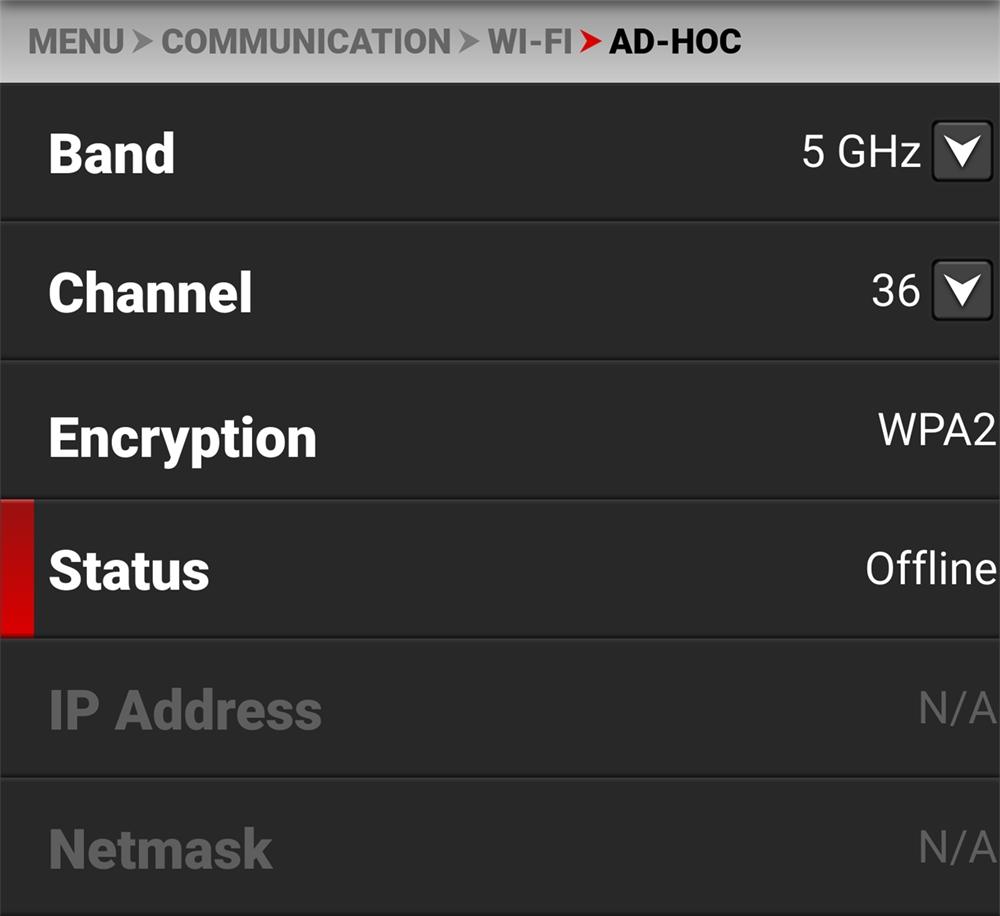This screenshot has height=916, width=1000.
Task: Navigate to COMMUNICATION breadcrumb level
Action: [x=306, y=41]
